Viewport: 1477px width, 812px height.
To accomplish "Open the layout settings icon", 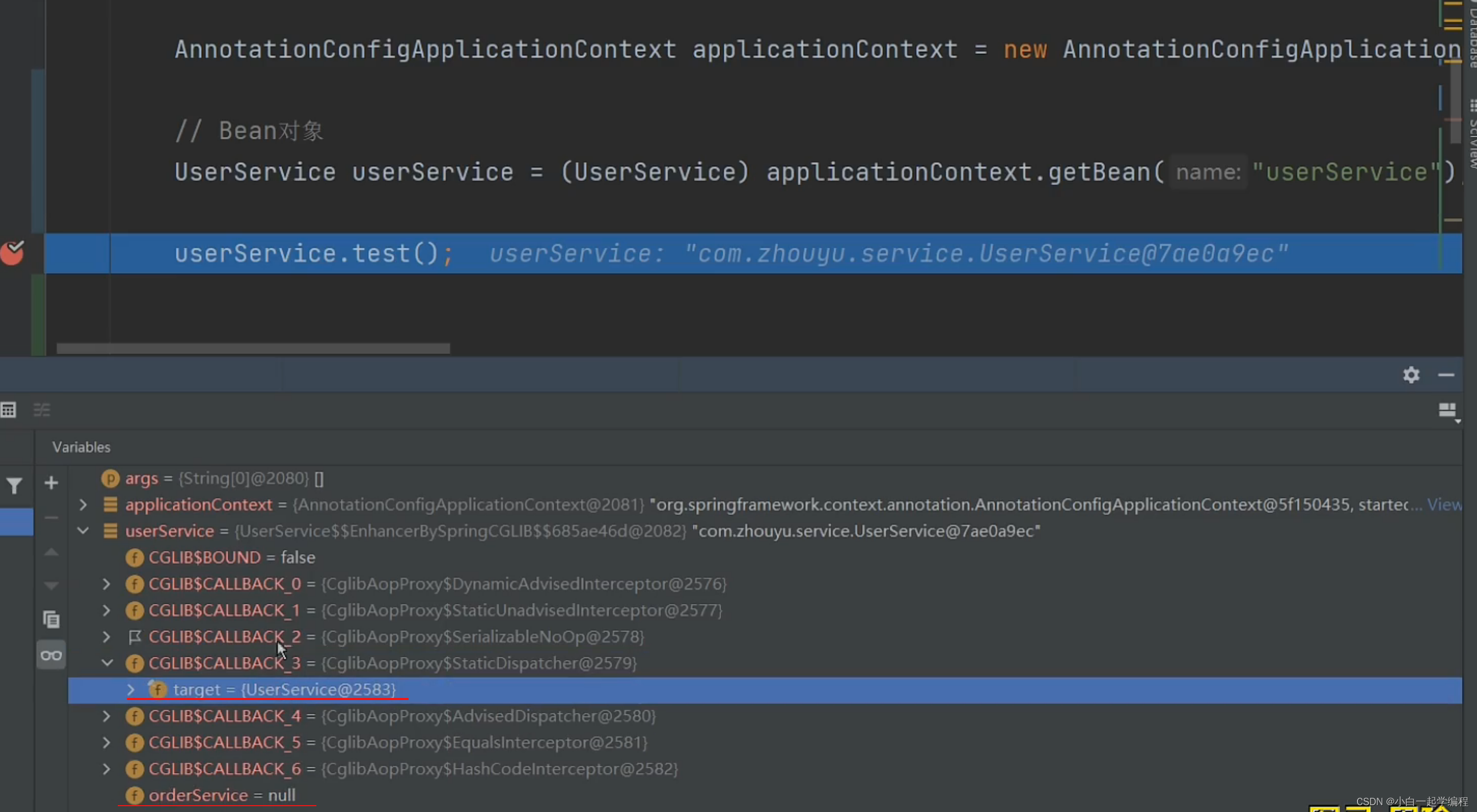I will click(1448, 410).
